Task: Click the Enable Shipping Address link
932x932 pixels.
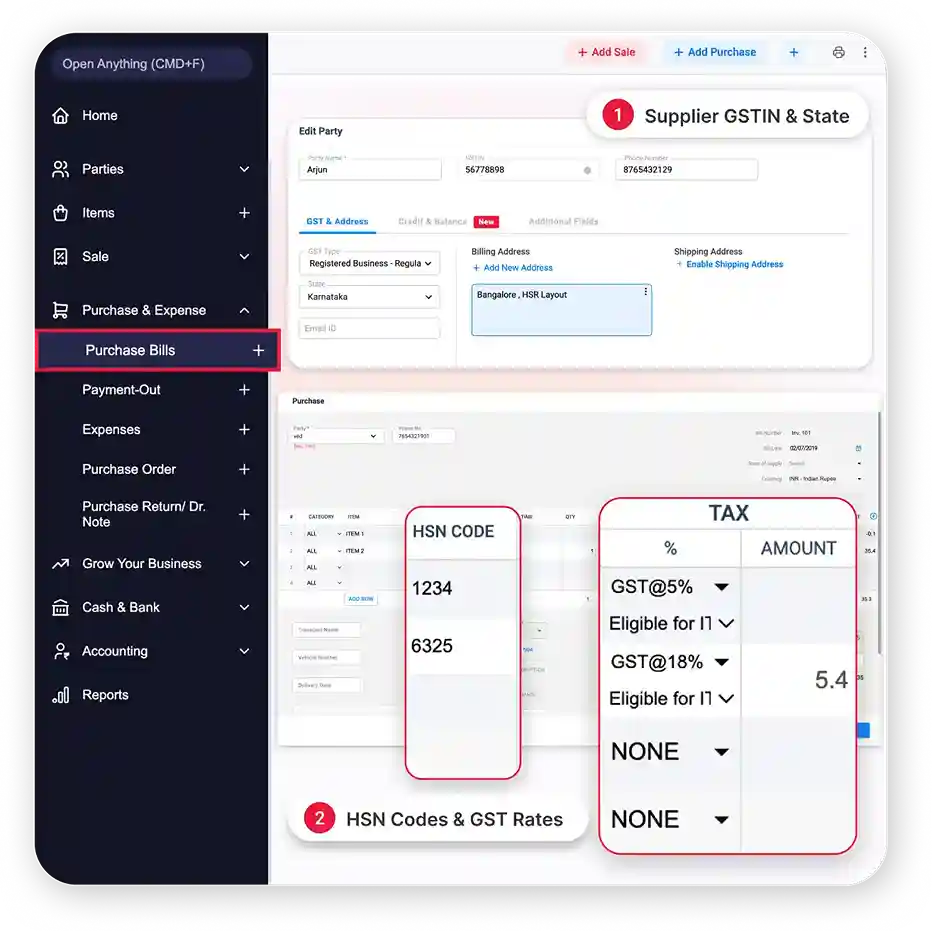Action: [729, 265]
